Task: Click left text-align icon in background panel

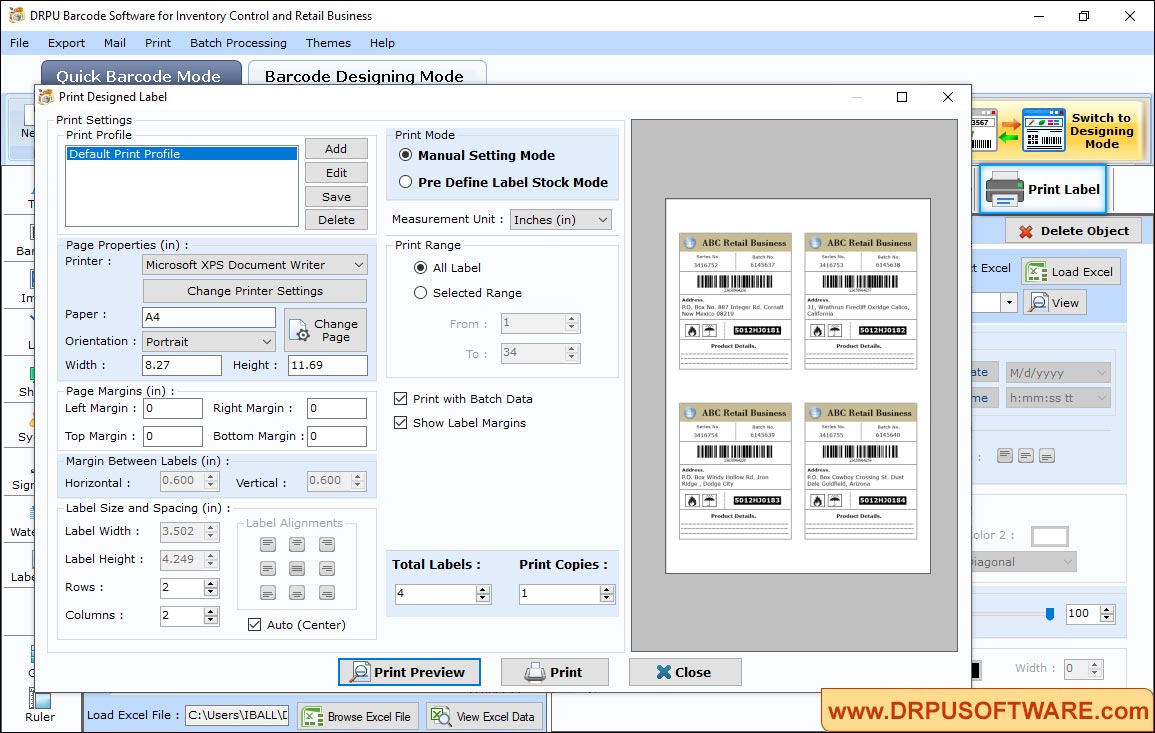Action: click(1005, 456)
